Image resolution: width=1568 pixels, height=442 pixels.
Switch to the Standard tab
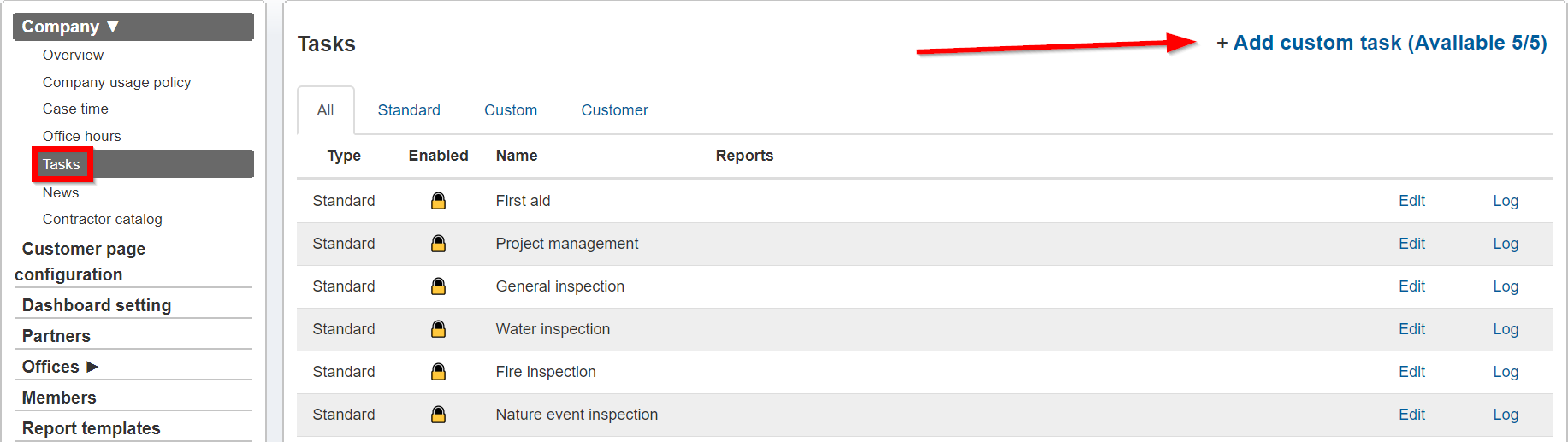tap(409, 110)
